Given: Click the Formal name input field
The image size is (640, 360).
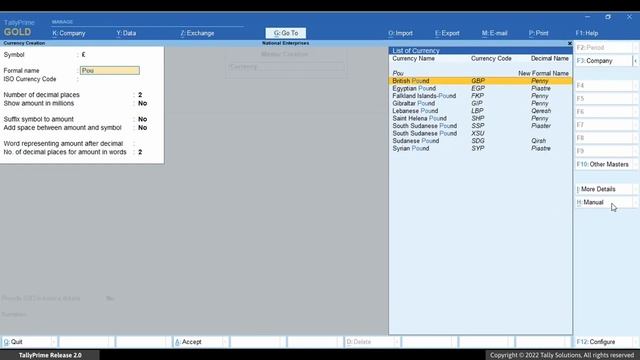Looking at the screenshot, I should (110, 71).
